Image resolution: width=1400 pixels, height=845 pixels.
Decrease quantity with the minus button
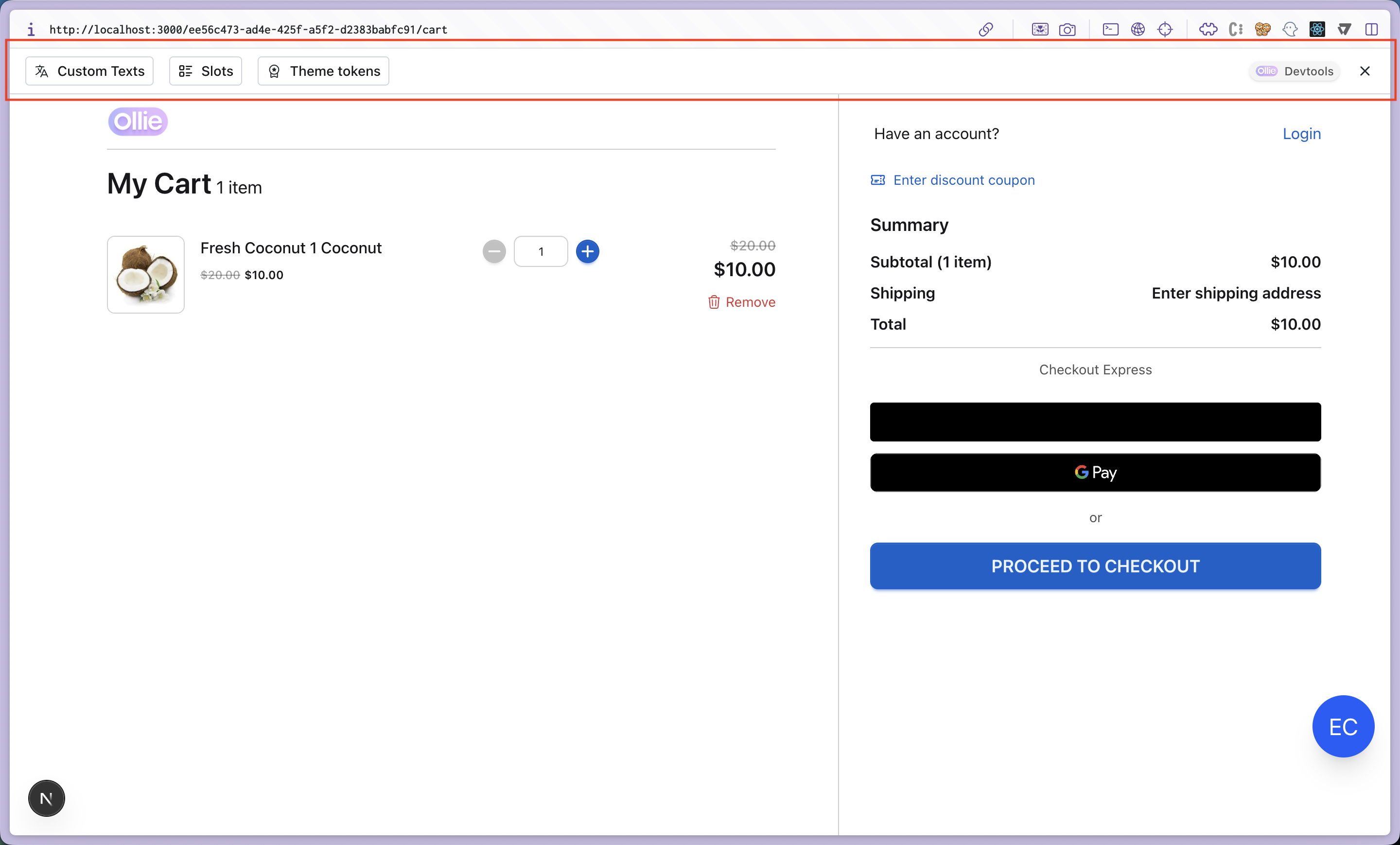494,251
